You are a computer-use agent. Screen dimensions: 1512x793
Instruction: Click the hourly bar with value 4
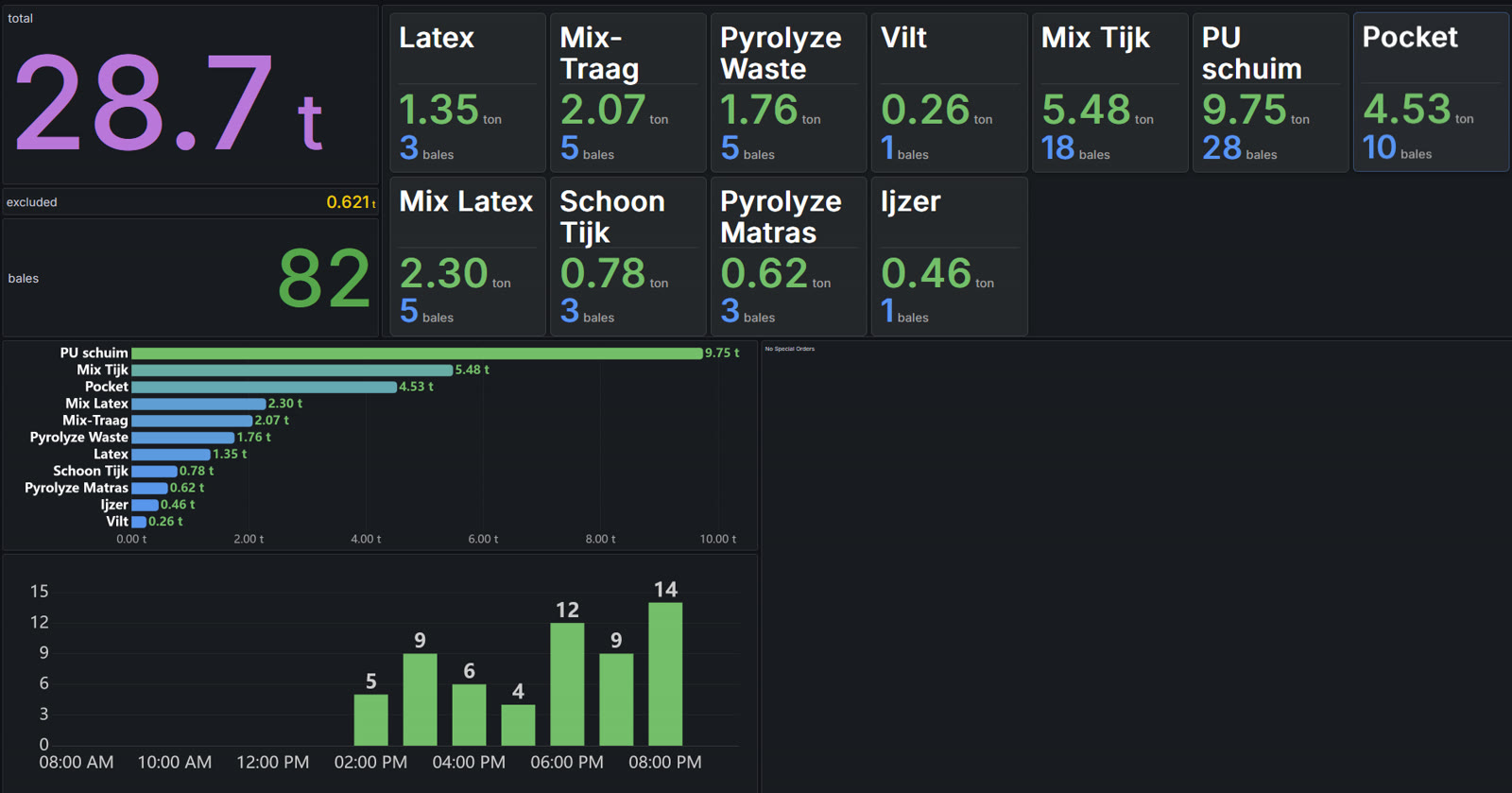[x=518, y=725]
